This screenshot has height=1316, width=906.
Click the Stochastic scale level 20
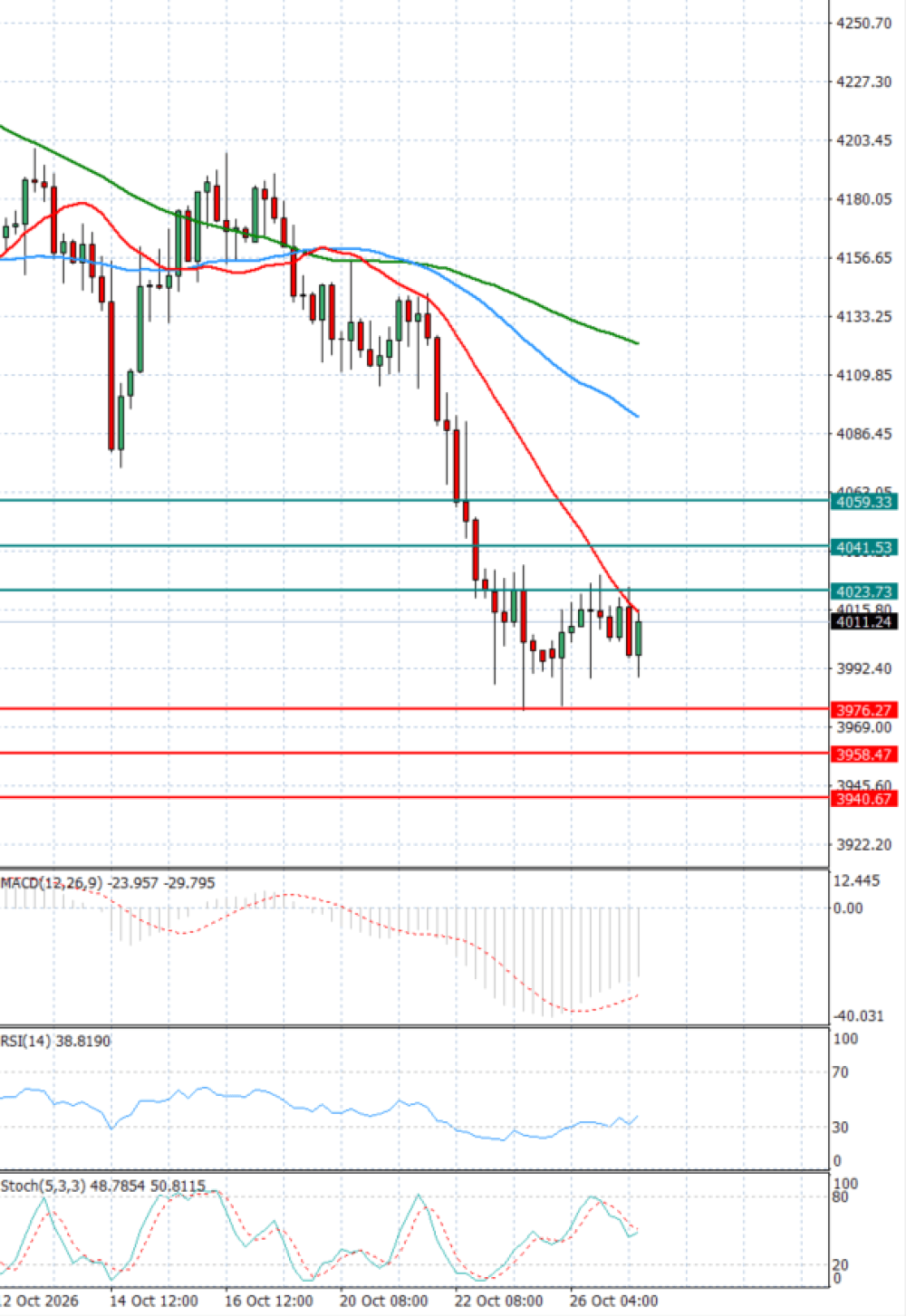pyautogui.click(x=841, y=1265)
